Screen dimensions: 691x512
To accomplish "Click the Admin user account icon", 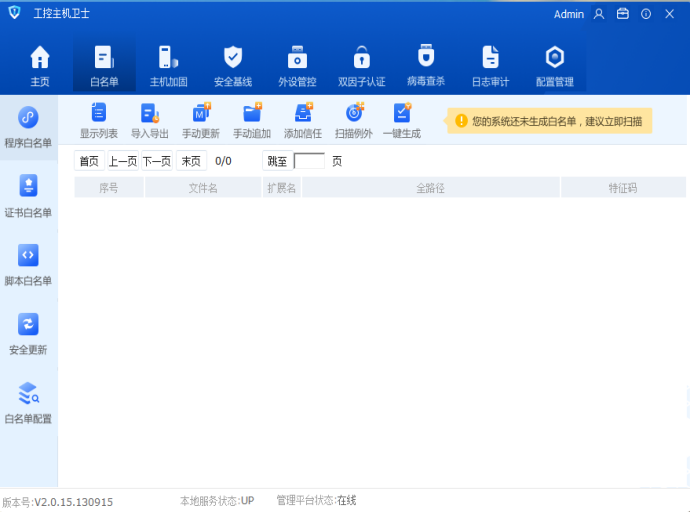I will 599,14.
